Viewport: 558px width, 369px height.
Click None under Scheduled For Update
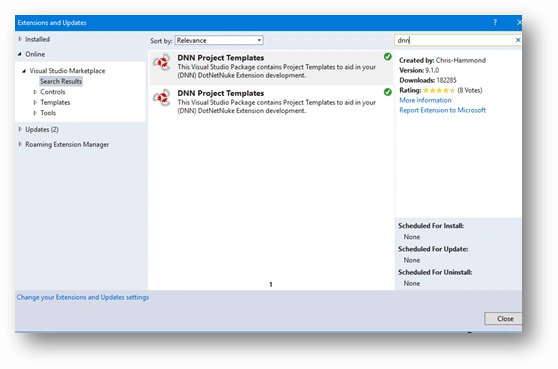click(412, 260)
